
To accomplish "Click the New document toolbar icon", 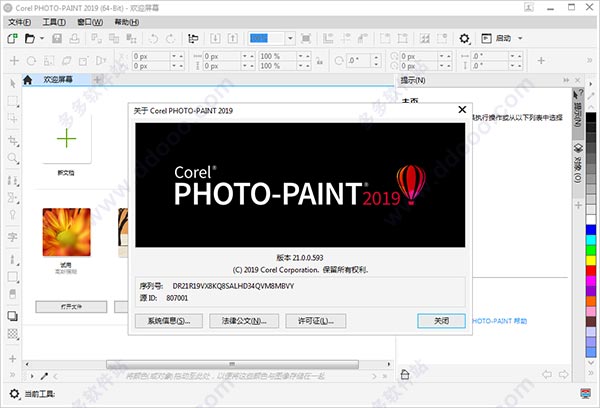I will [x=13, y=38].
